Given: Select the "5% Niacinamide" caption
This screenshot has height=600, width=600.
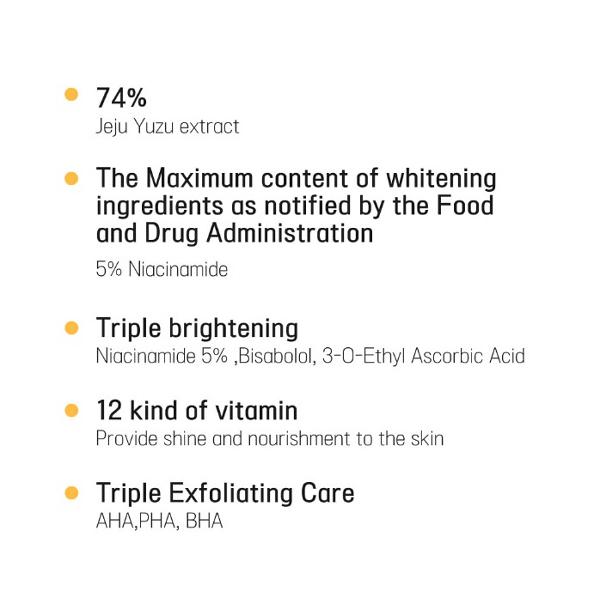Looking at the screenshot, I should [162, 270].
